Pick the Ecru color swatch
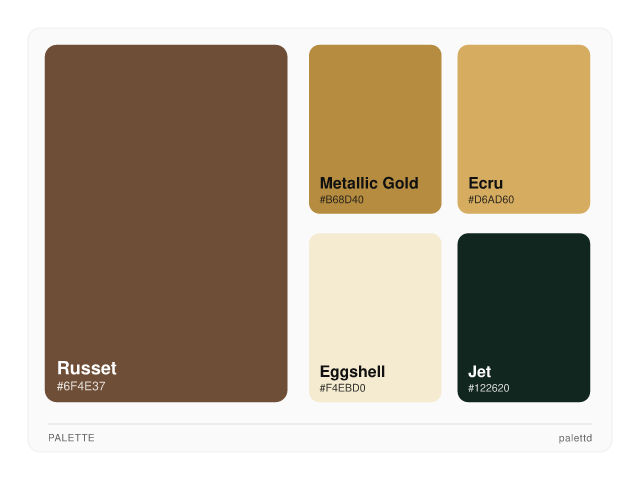The height and width of the screenshot is (480, 640). pyautogui.click(x=523, y=110)
